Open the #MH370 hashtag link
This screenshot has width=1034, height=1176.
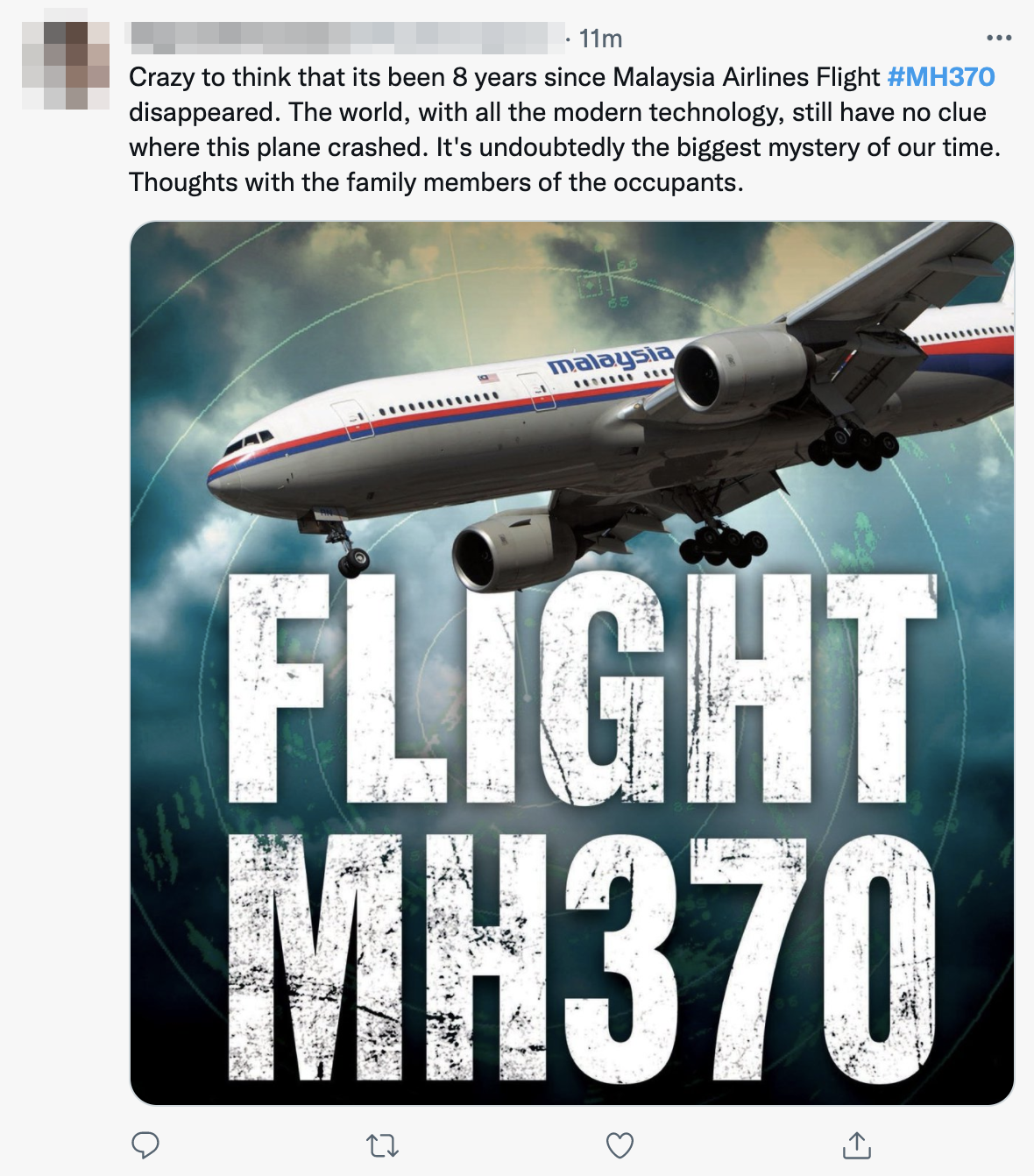[x=941, y=77]
